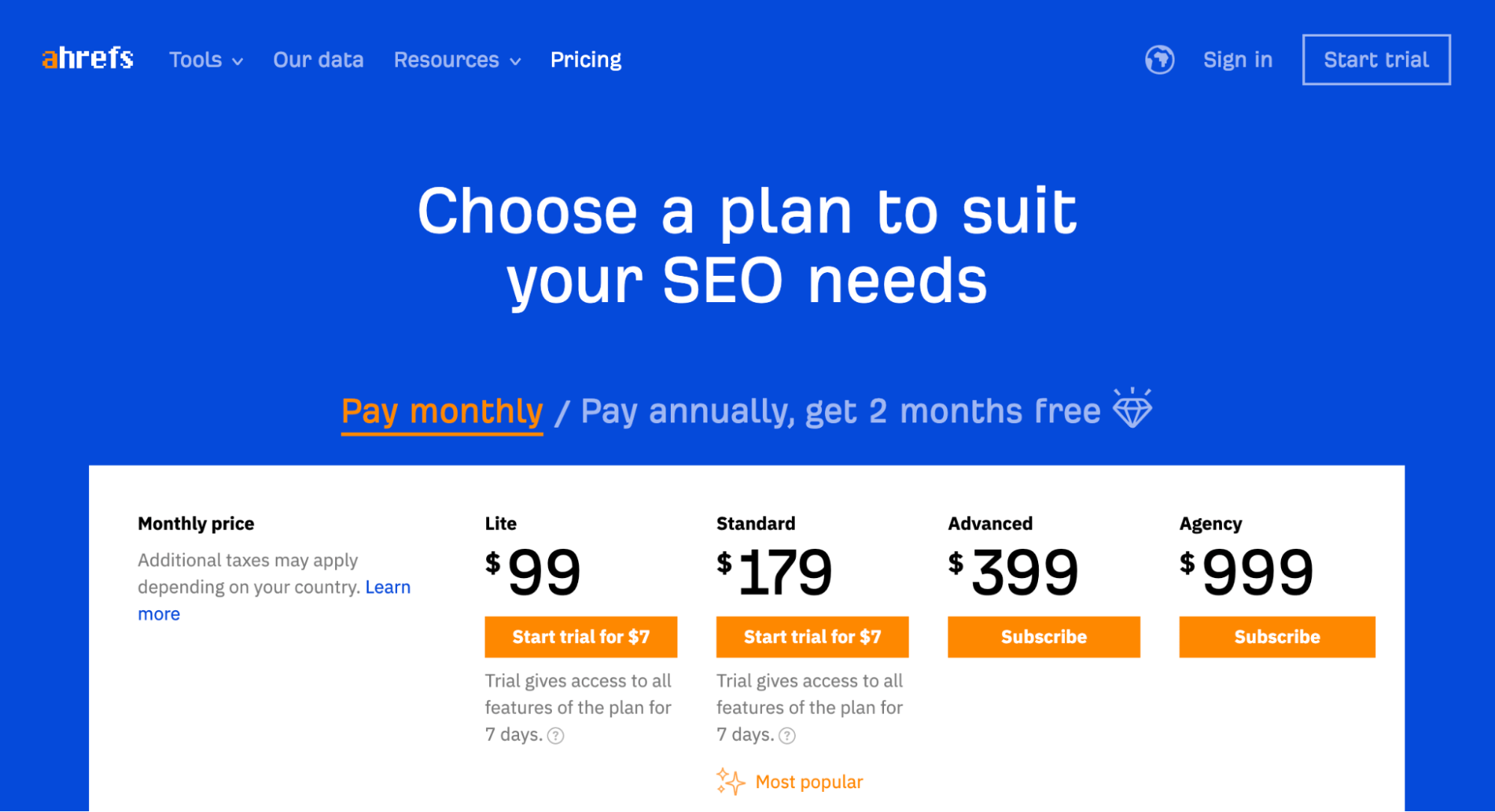Subscribe to the Advanced plan
Viewport: 1495px width, 812px height.
[1043, 637]
